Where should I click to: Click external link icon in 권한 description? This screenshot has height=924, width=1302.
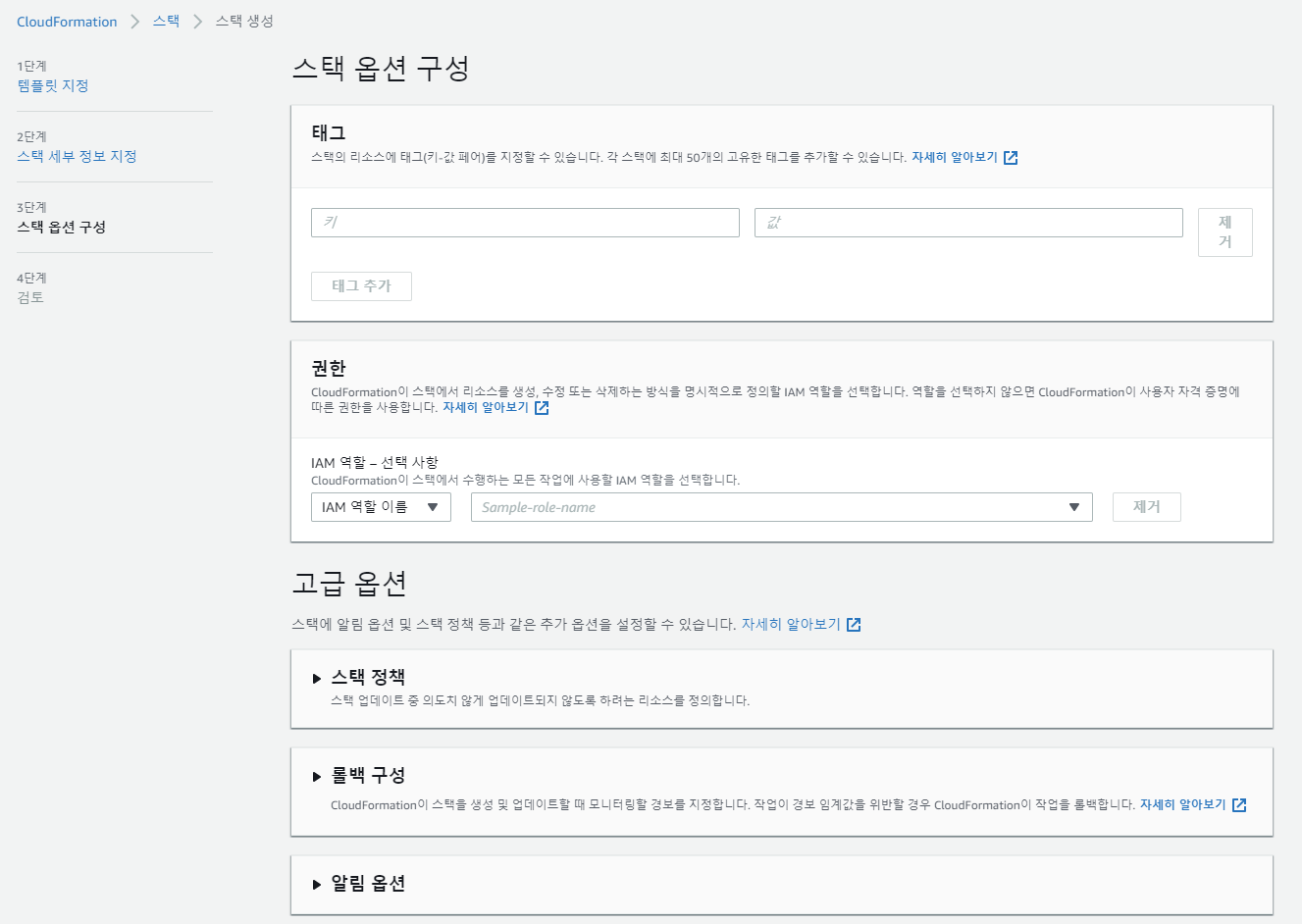click(x=542, y=408)
